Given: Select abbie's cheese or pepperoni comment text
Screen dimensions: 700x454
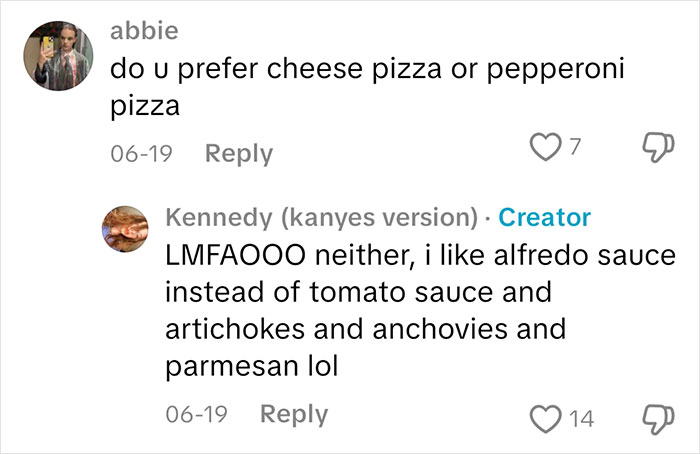Looking at the screenshot, I should 367,87.
